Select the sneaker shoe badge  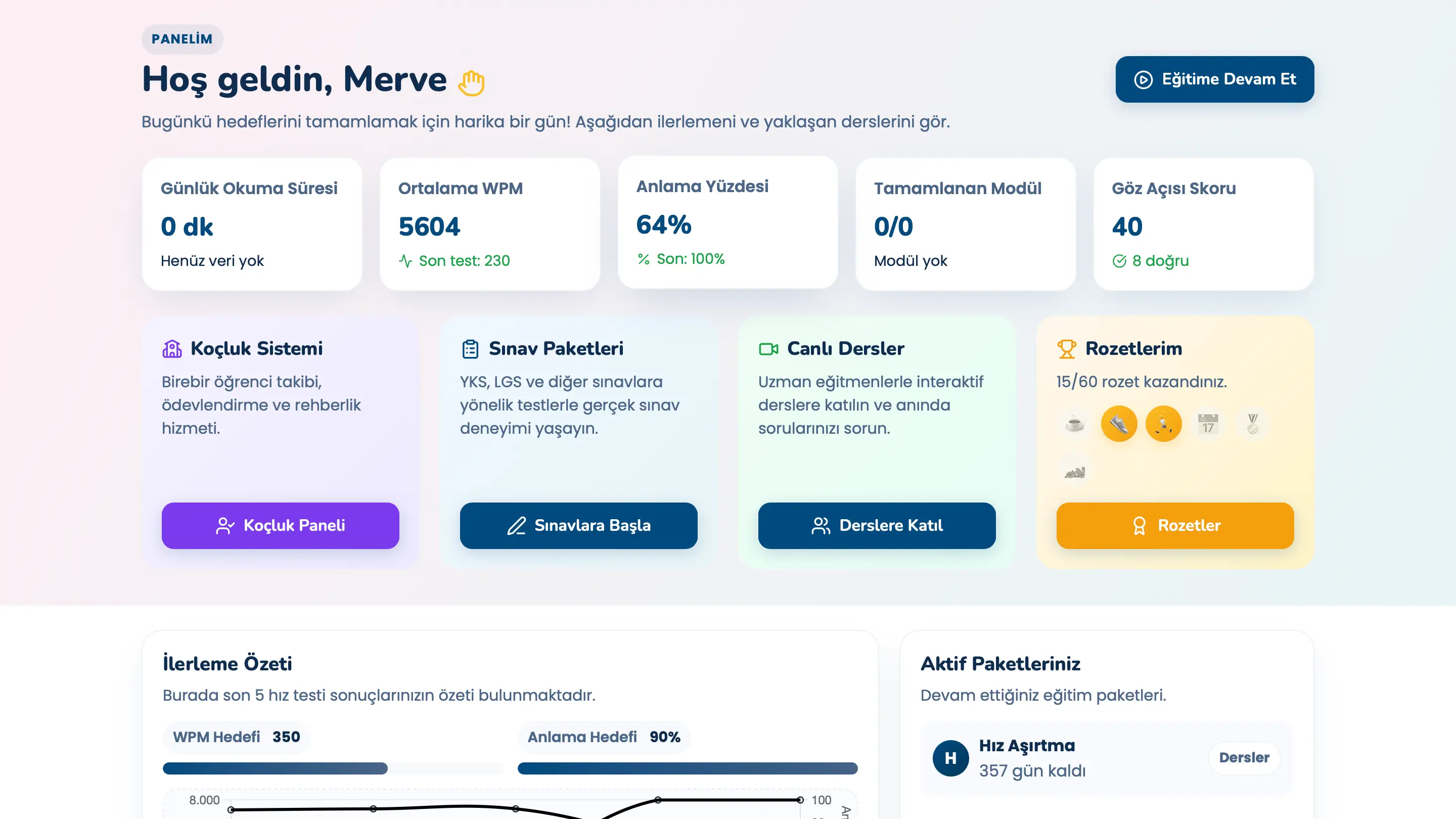point(1119,423)
